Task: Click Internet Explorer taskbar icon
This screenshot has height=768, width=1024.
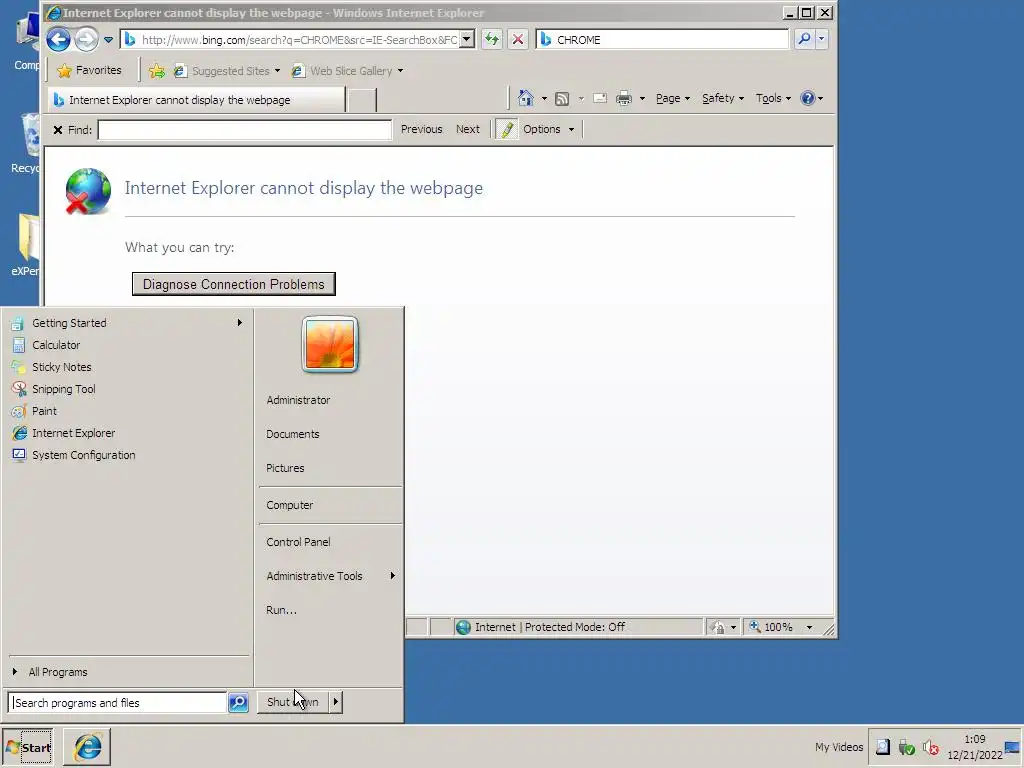Action: [88, 747]
